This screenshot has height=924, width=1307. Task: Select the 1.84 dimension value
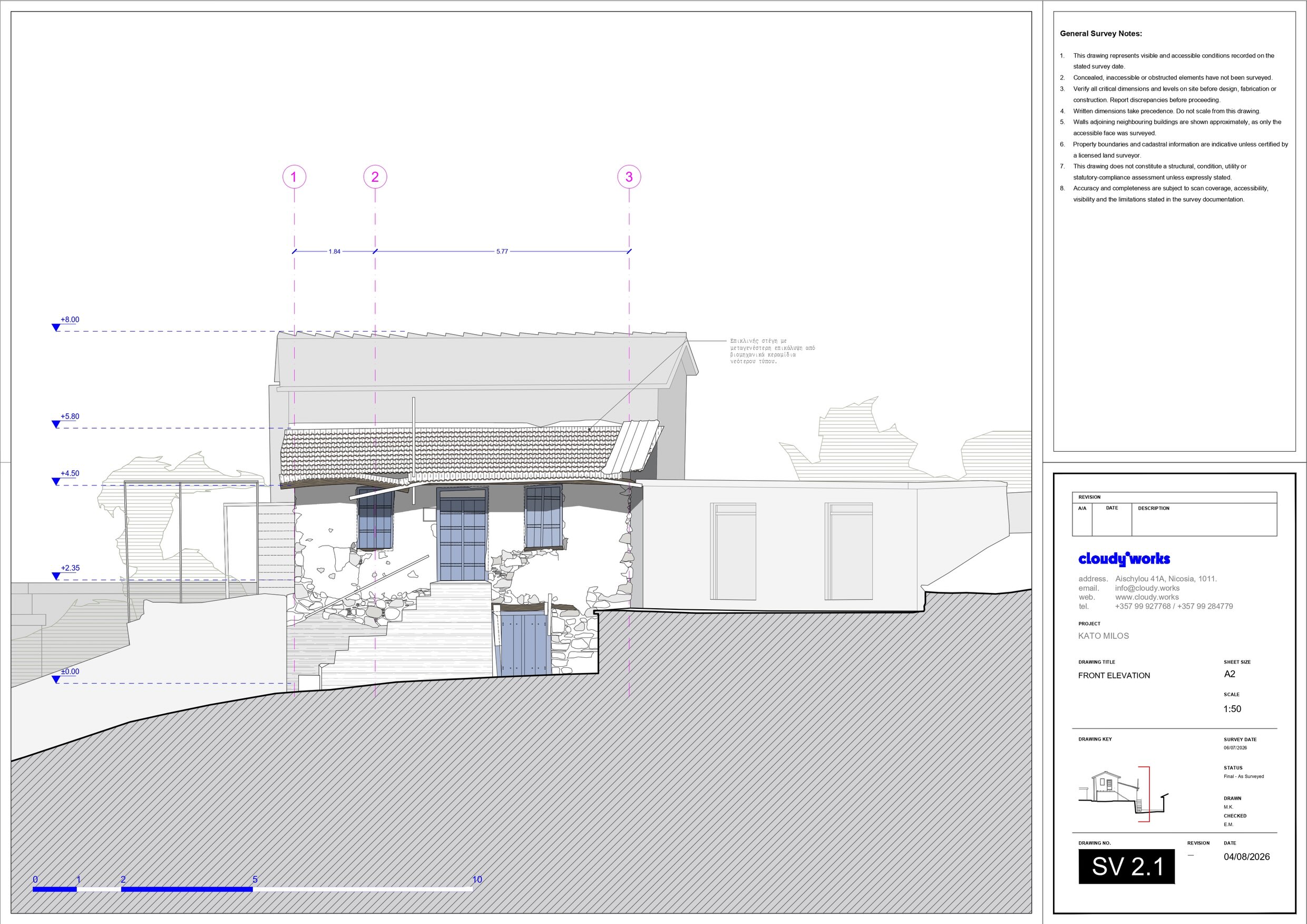tap(334, 251)
